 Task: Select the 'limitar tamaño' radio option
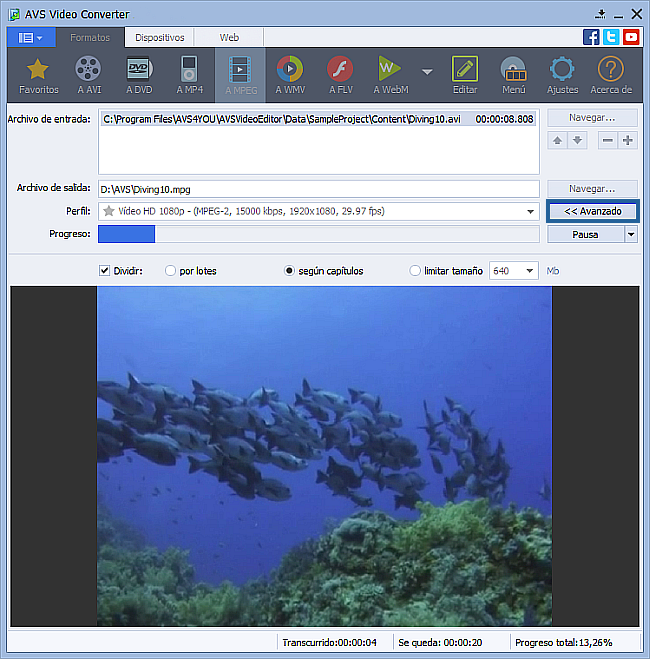click(416, 270)
